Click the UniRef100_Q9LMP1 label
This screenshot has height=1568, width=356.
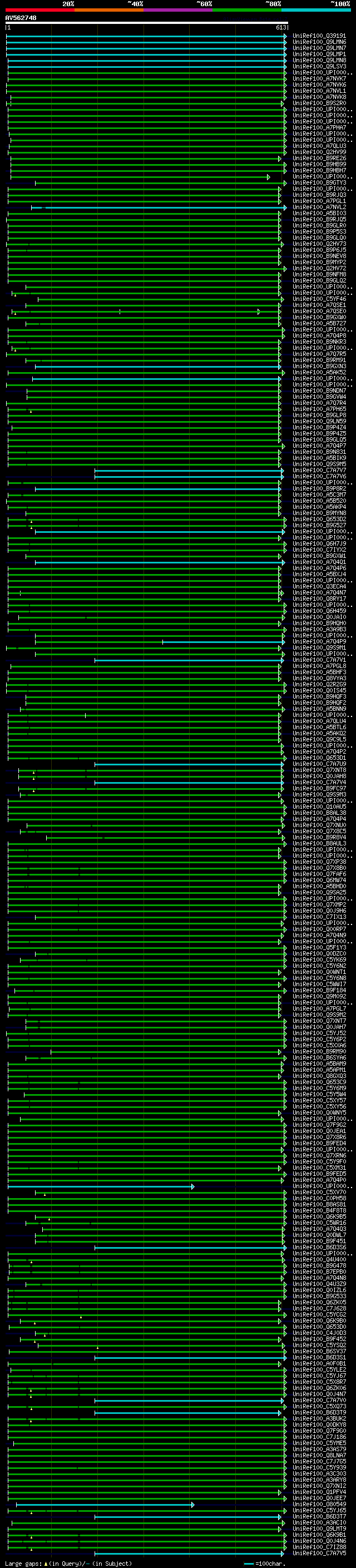[319, 55]
